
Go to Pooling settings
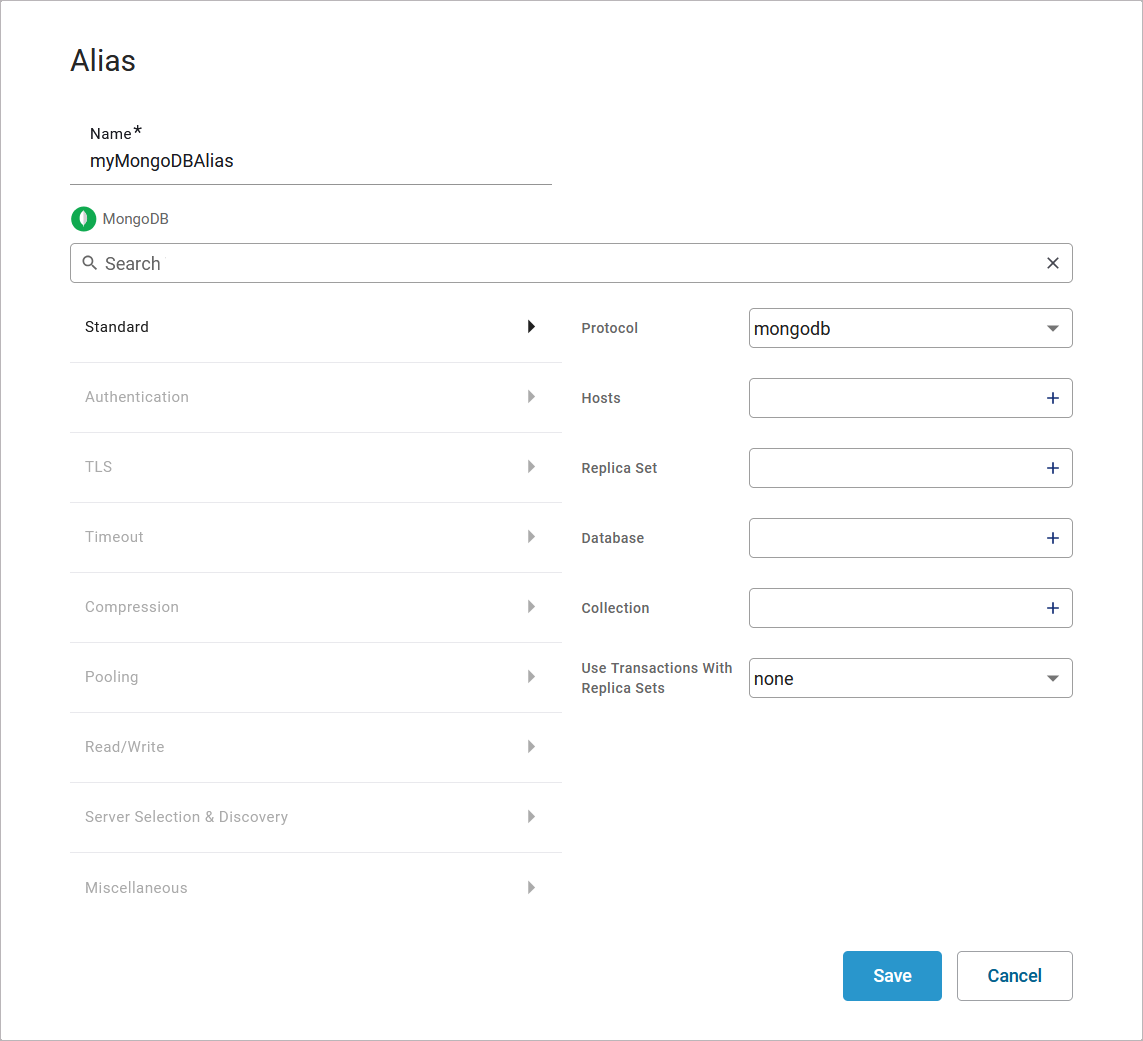tap(112, 677)
